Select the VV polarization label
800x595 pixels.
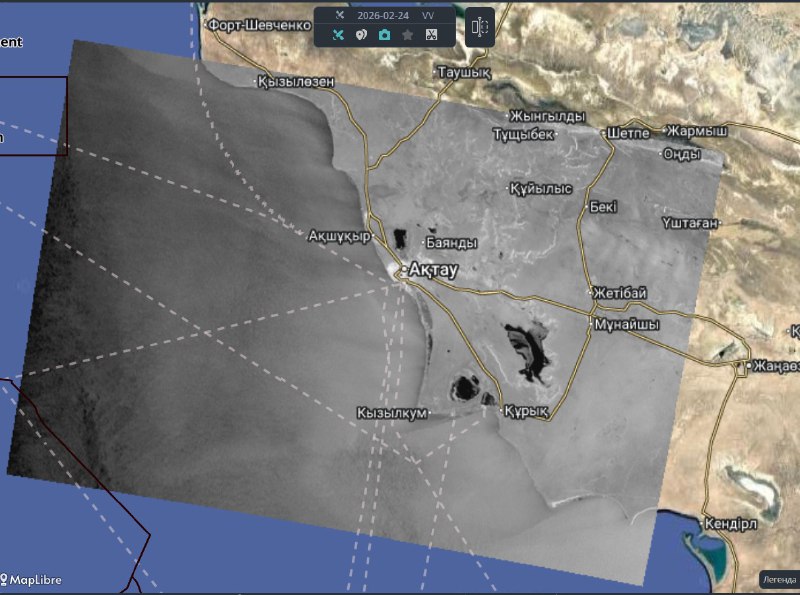coord(428,16)
